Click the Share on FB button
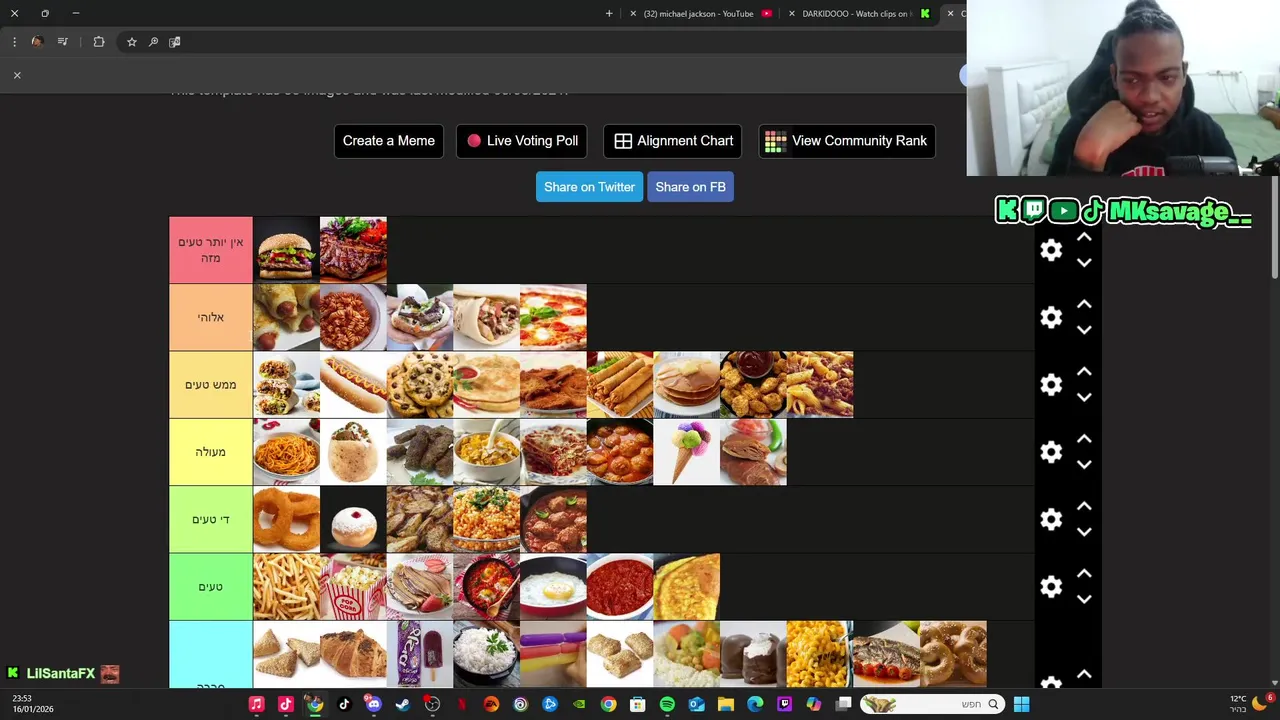The height and width of the screenshot is (720, 1280). pos(690,187)
